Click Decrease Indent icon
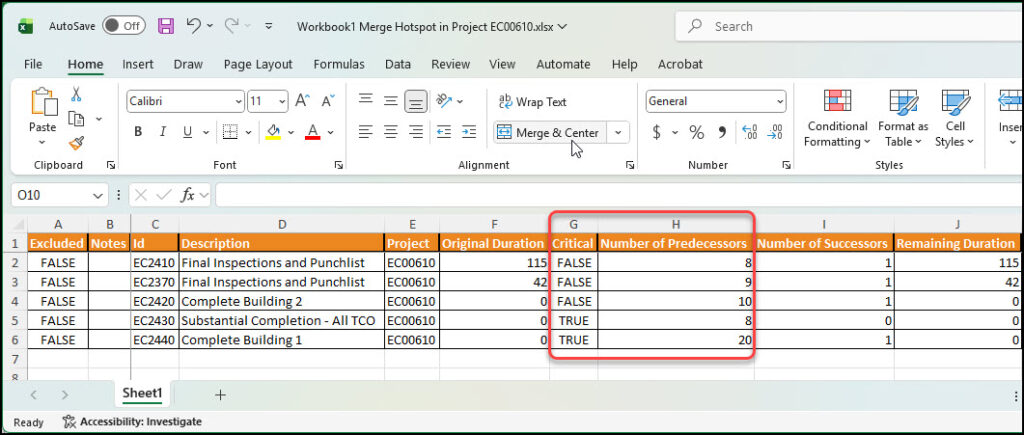Viewport: 1024px width, 435px height. point(444,132)
